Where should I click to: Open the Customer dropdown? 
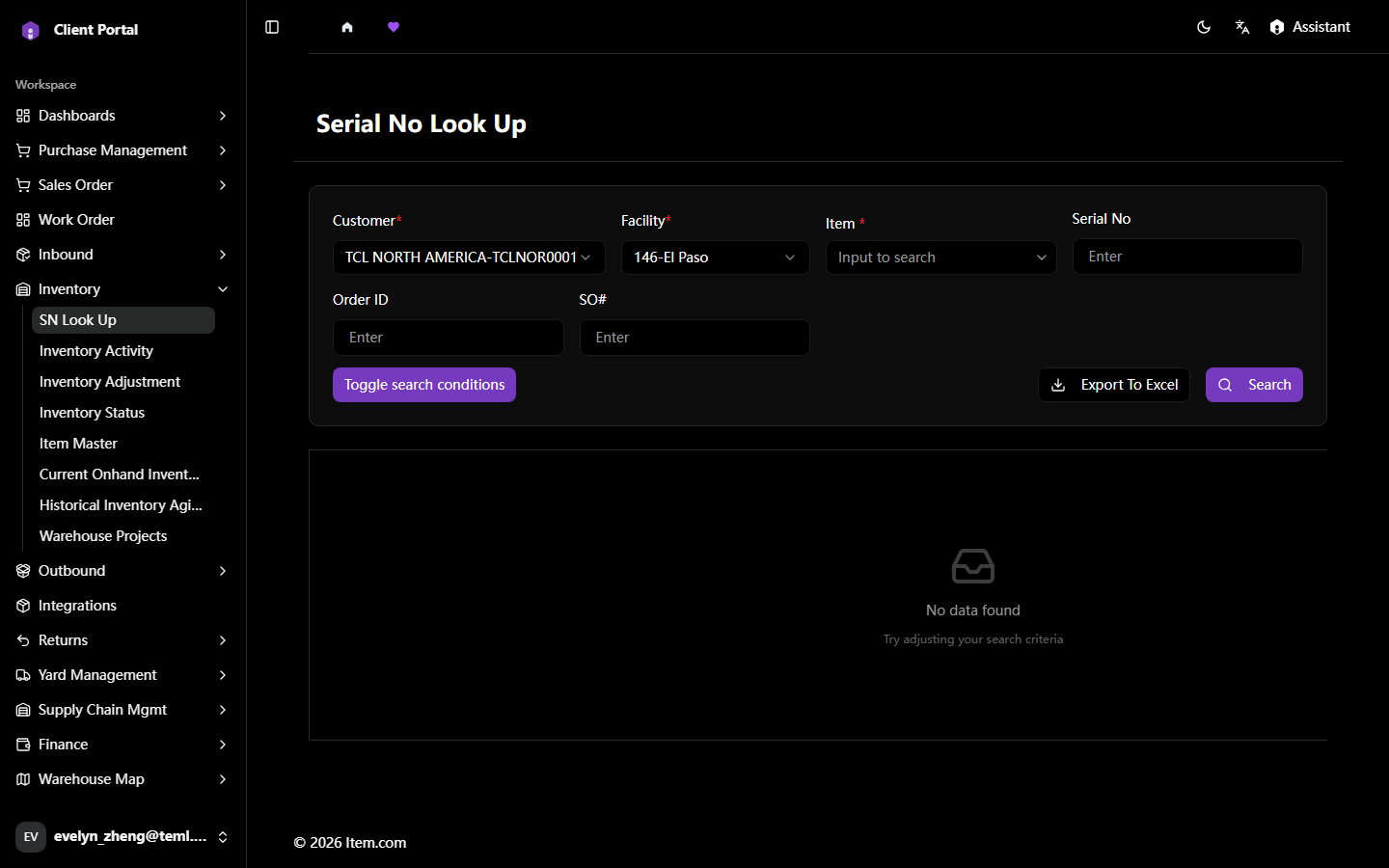[469, 258]
